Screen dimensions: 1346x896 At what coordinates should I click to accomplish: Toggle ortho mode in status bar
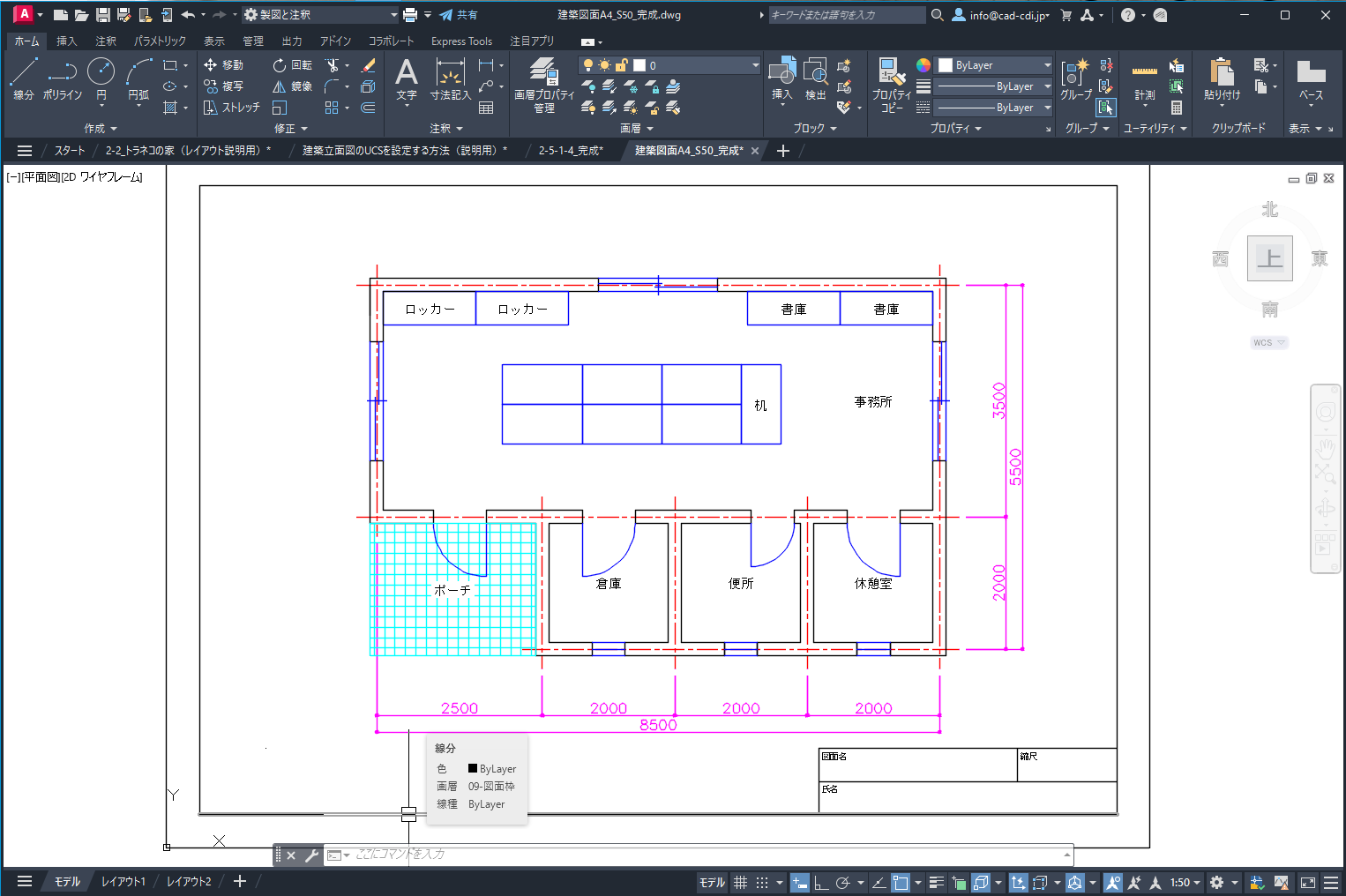(x=821, y=882)
